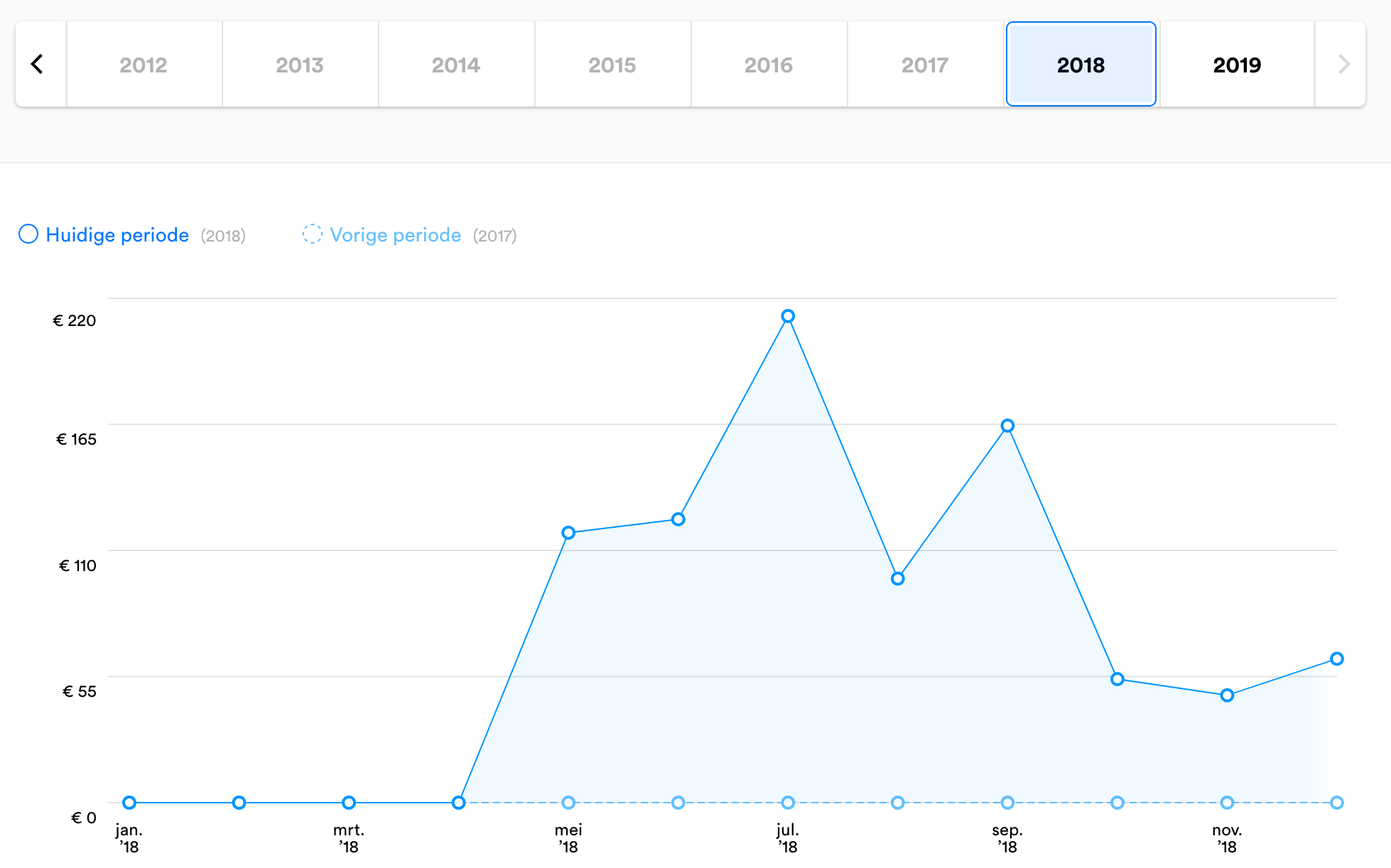Select the 2018 year tab

1081,65
